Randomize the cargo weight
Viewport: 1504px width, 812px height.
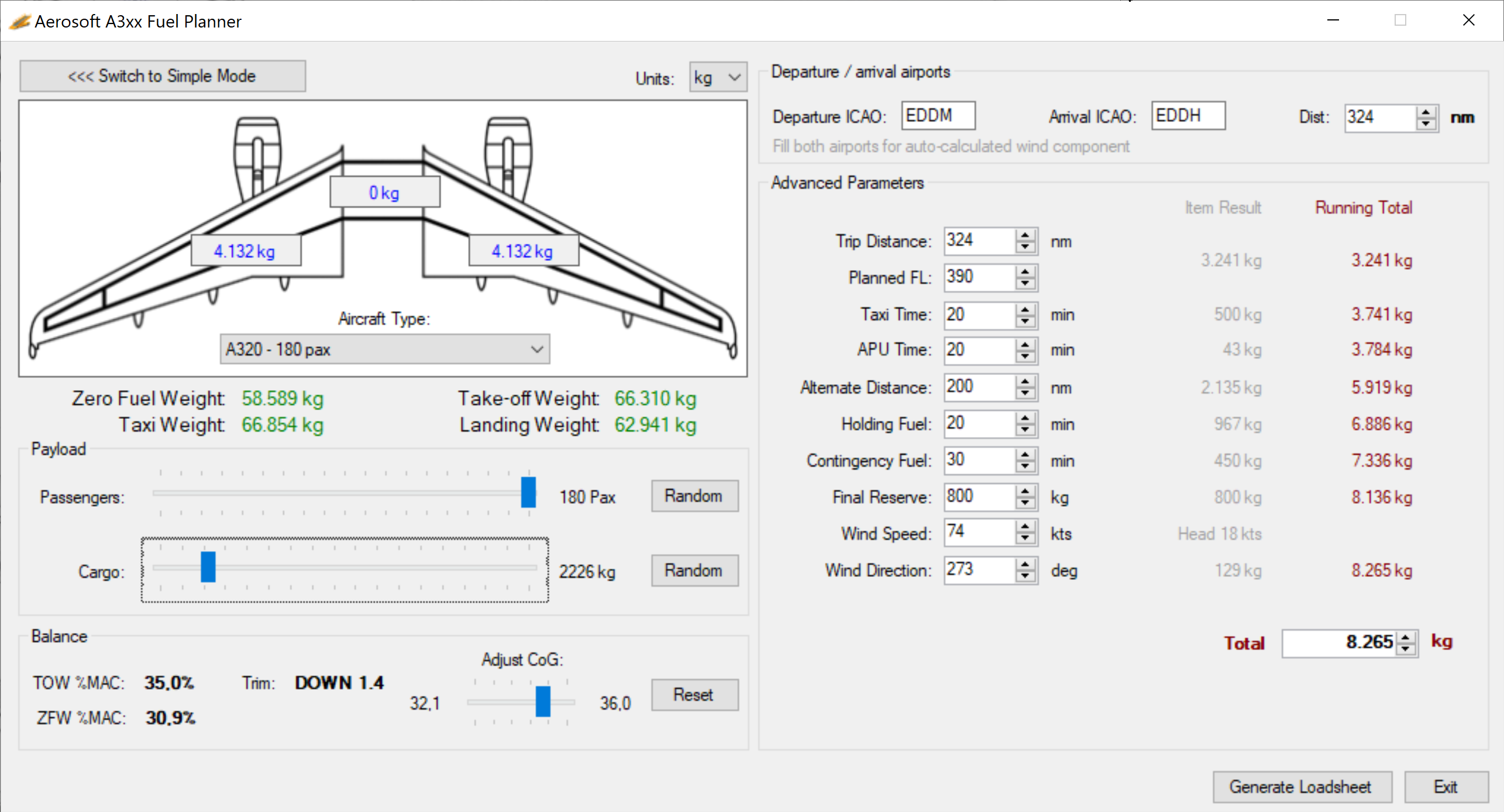point(694,570)
